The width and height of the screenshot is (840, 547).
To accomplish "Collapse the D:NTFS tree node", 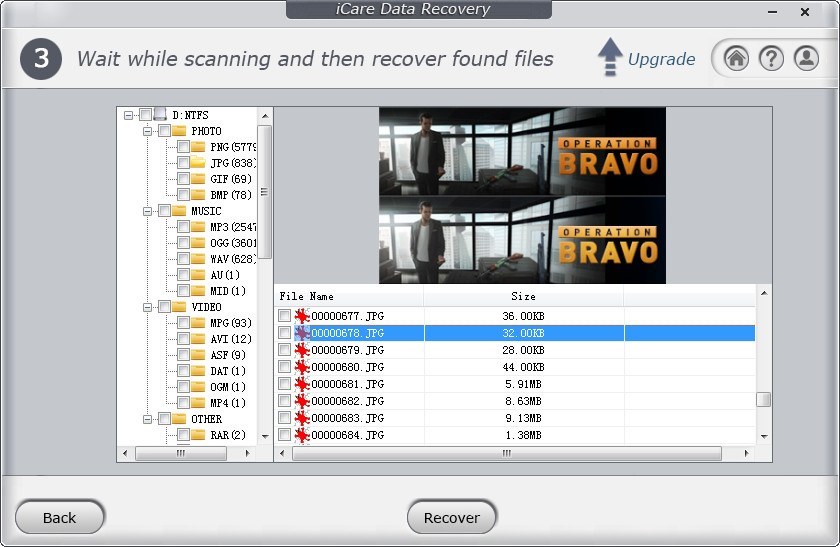I will pos(129,115).
